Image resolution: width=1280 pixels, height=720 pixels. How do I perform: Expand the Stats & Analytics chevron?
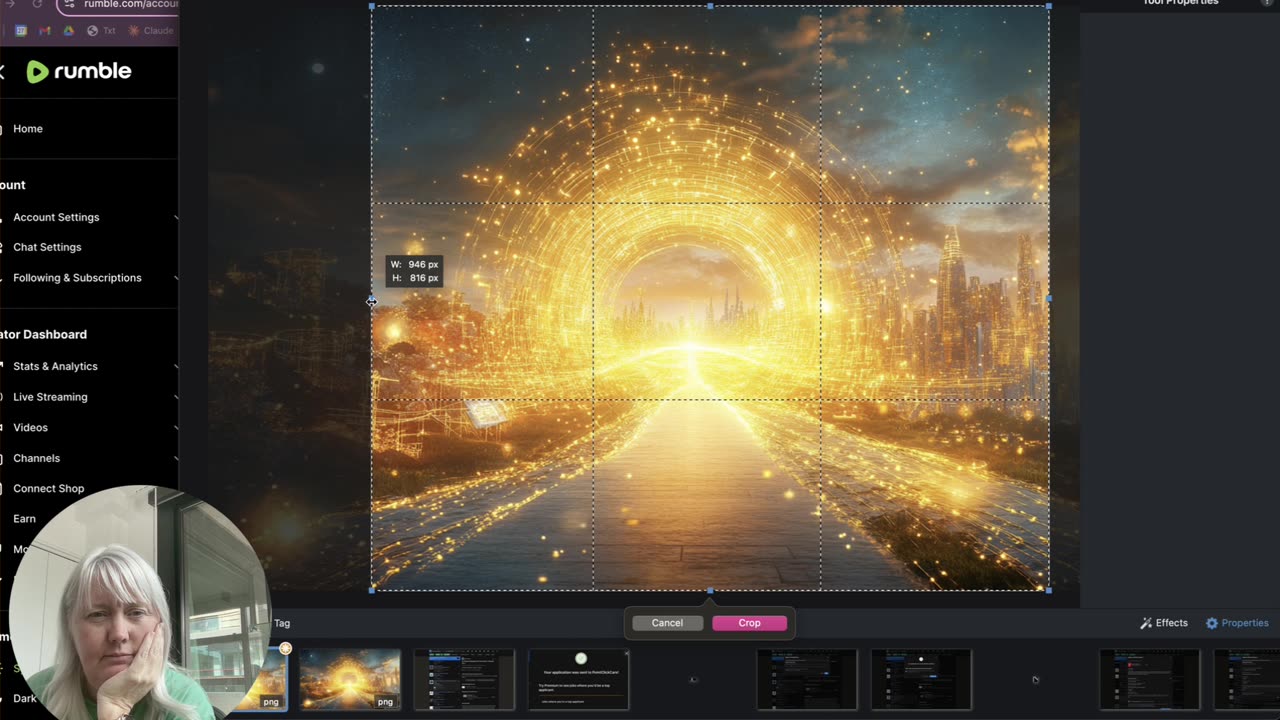coord(175,366)
